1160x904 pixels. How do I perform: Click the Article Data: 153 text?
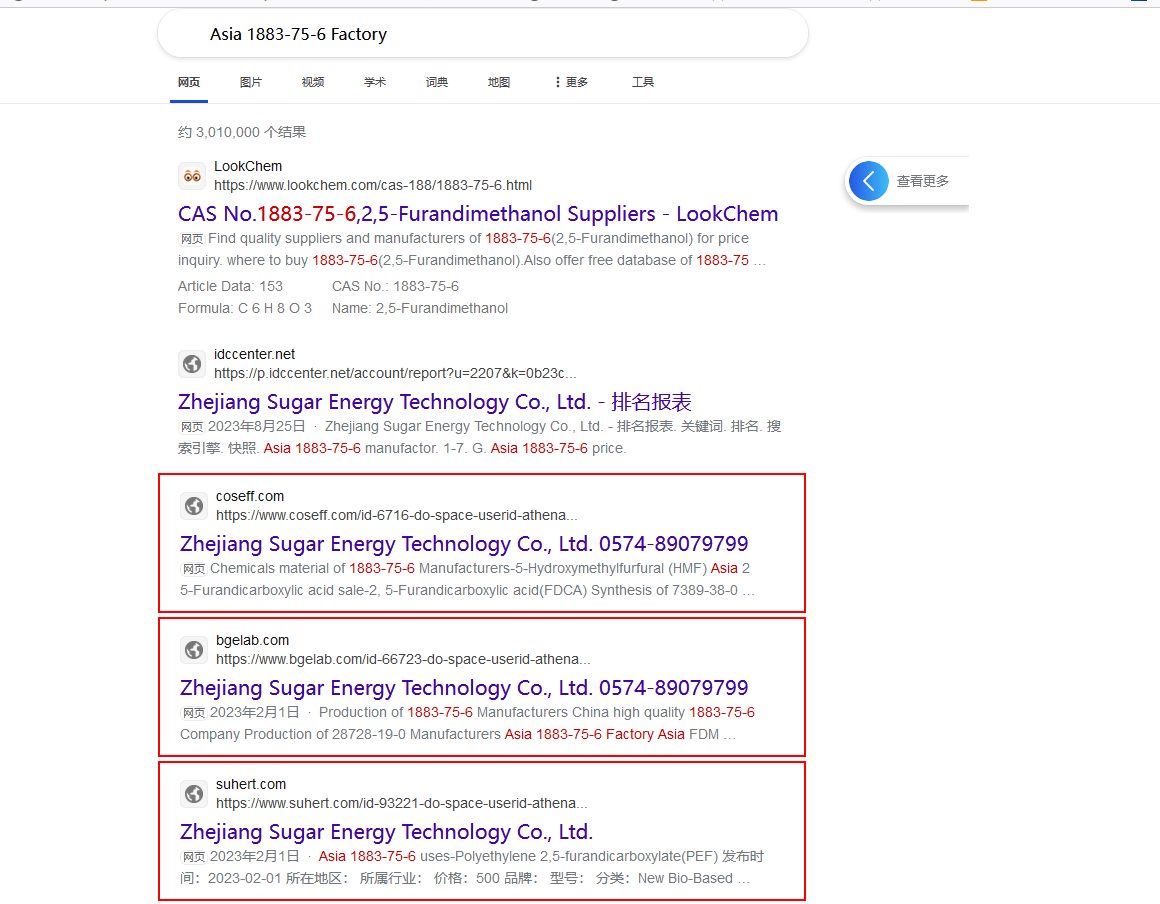coord(230,286)
